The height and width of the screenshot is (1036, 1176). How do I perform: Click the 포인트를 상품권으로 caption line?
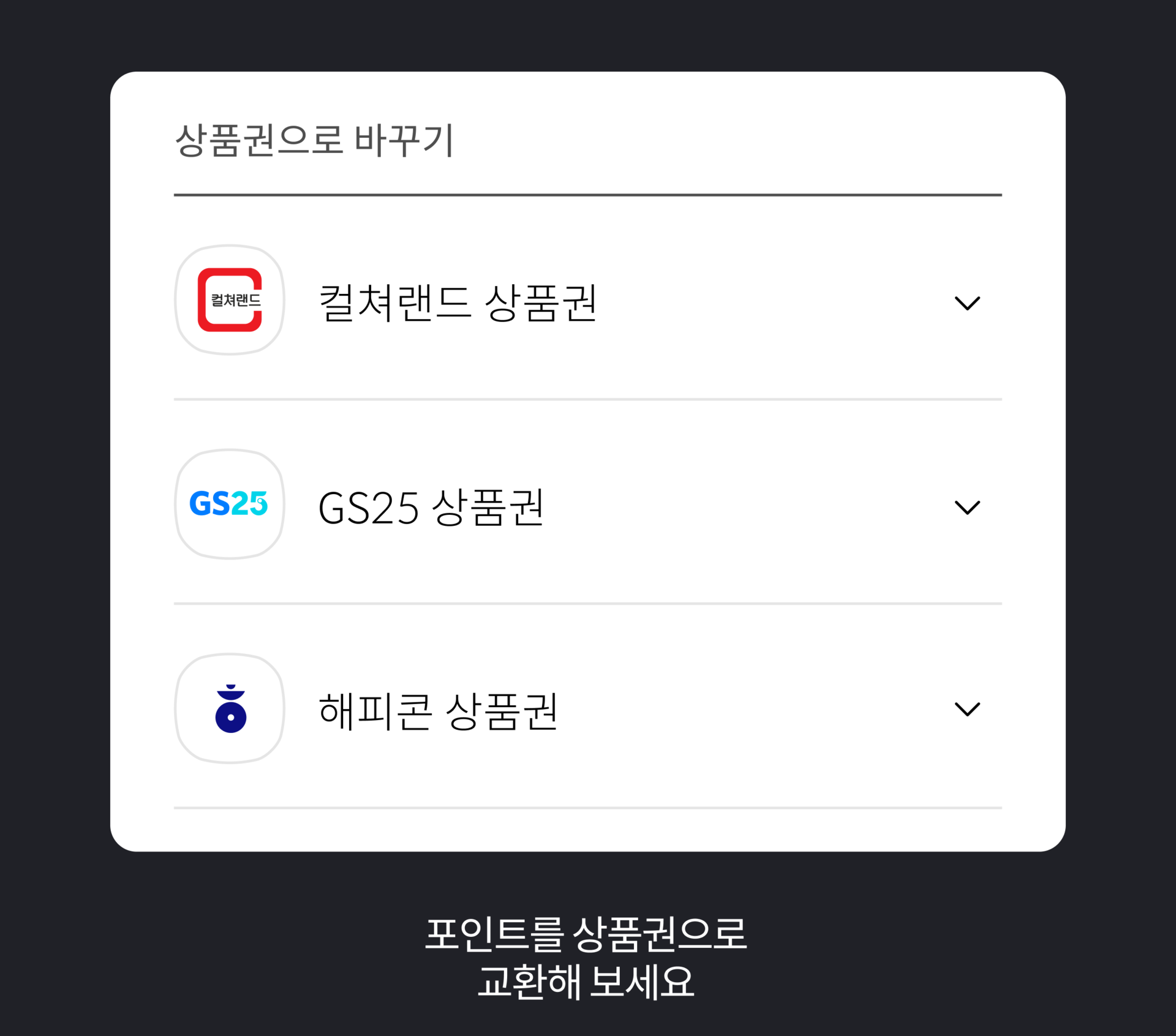coord(586,934)
